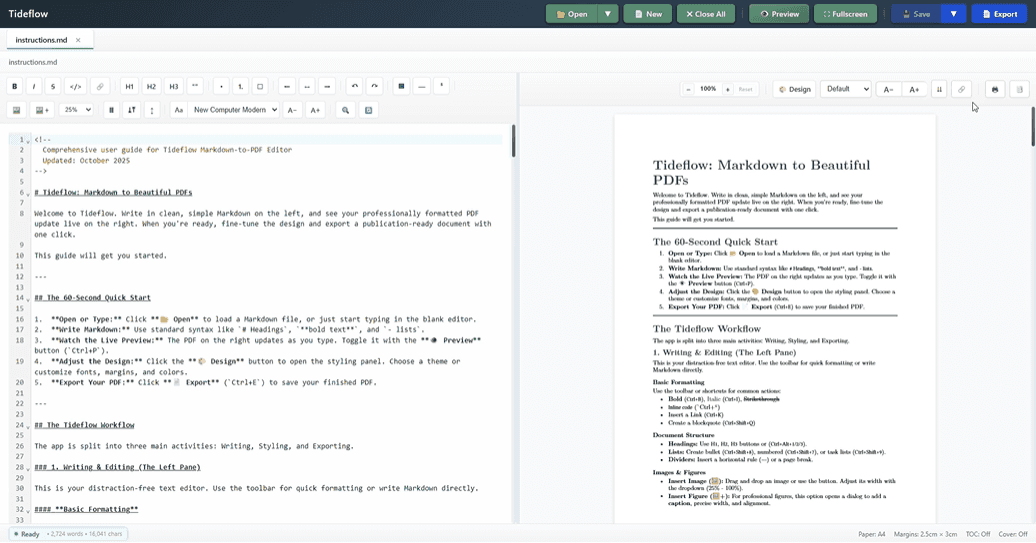Click Margins setting in status bar
This screenshot has width=1036, height=543.
coord(925,534)
